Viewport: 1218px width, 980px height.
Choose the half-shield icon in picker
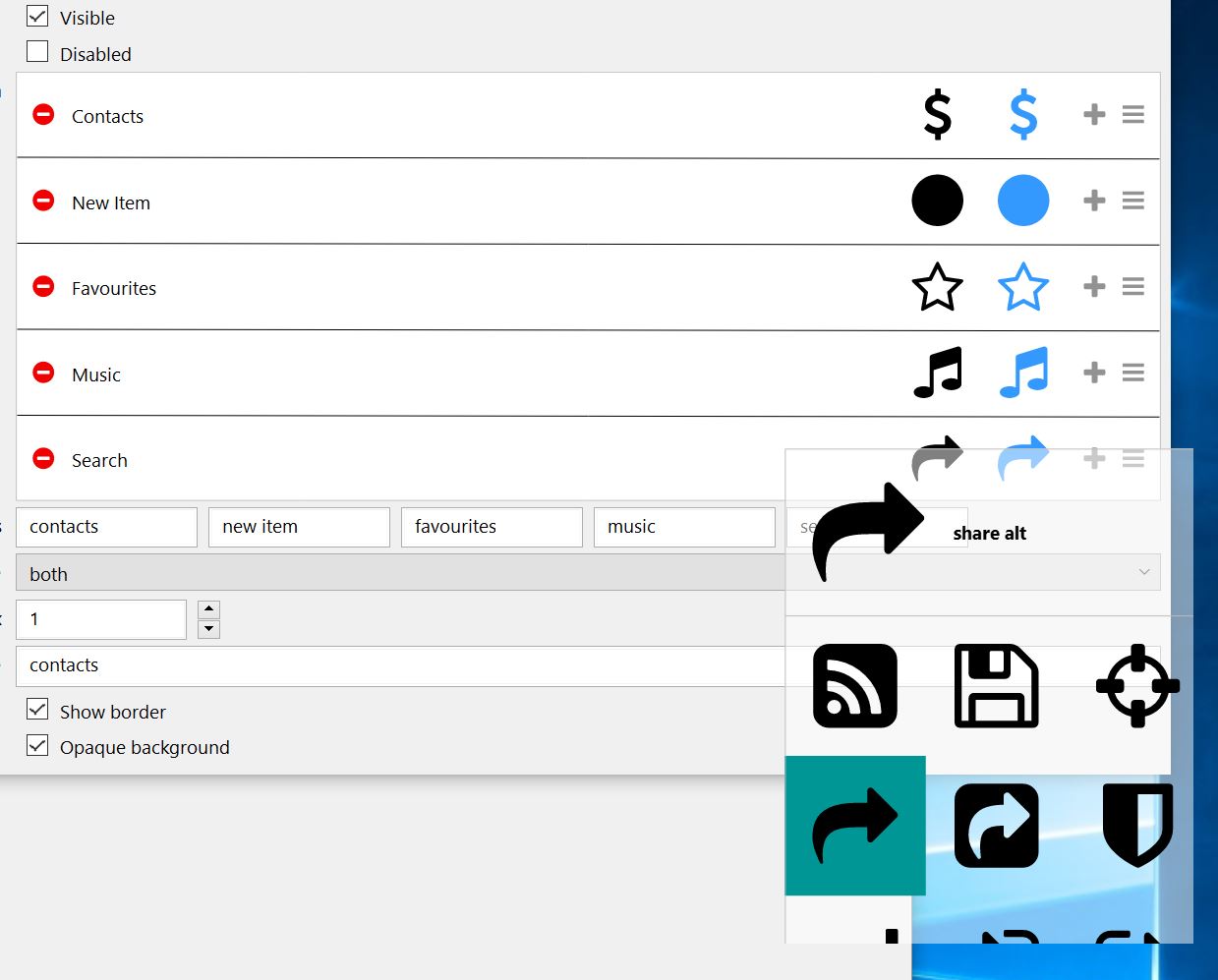1137,826
